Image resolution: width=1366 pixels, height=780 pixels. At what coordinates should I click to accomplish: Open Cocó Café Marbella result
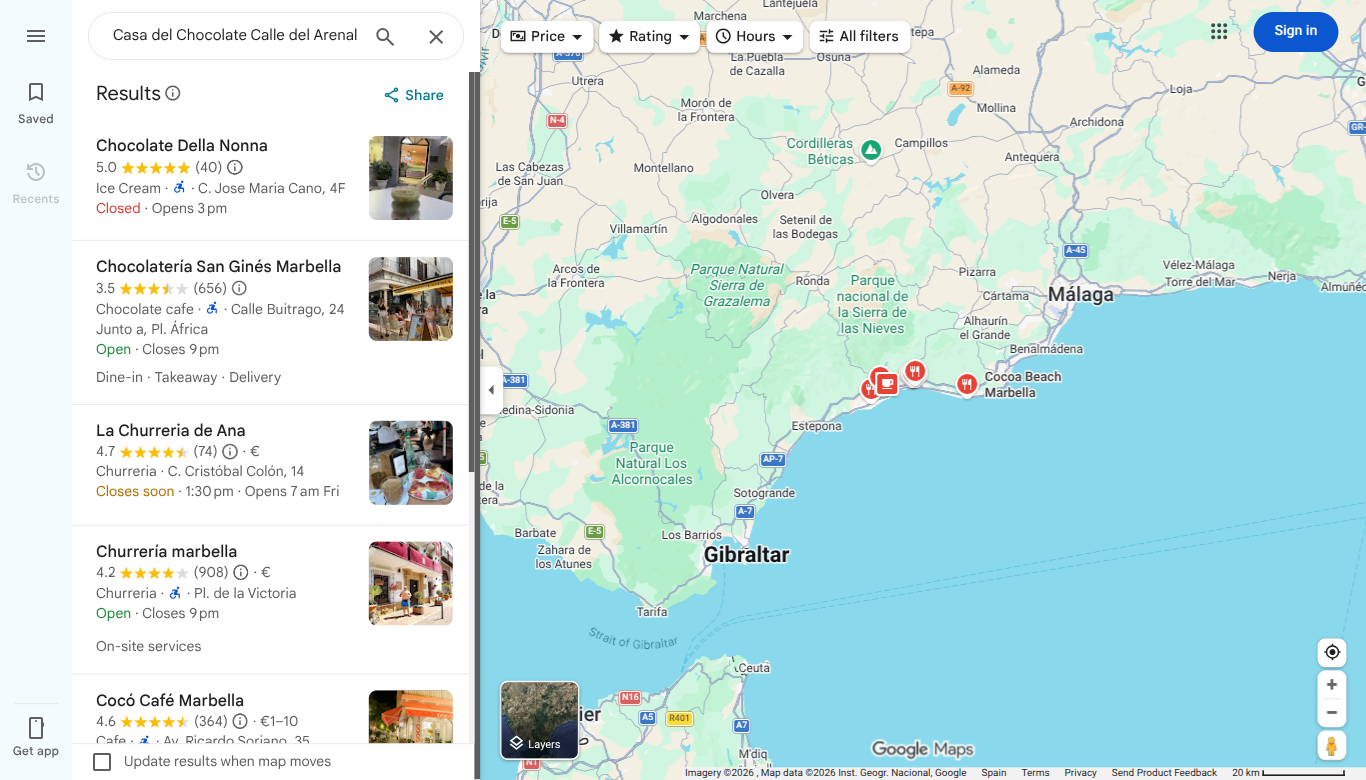(270, 710)
